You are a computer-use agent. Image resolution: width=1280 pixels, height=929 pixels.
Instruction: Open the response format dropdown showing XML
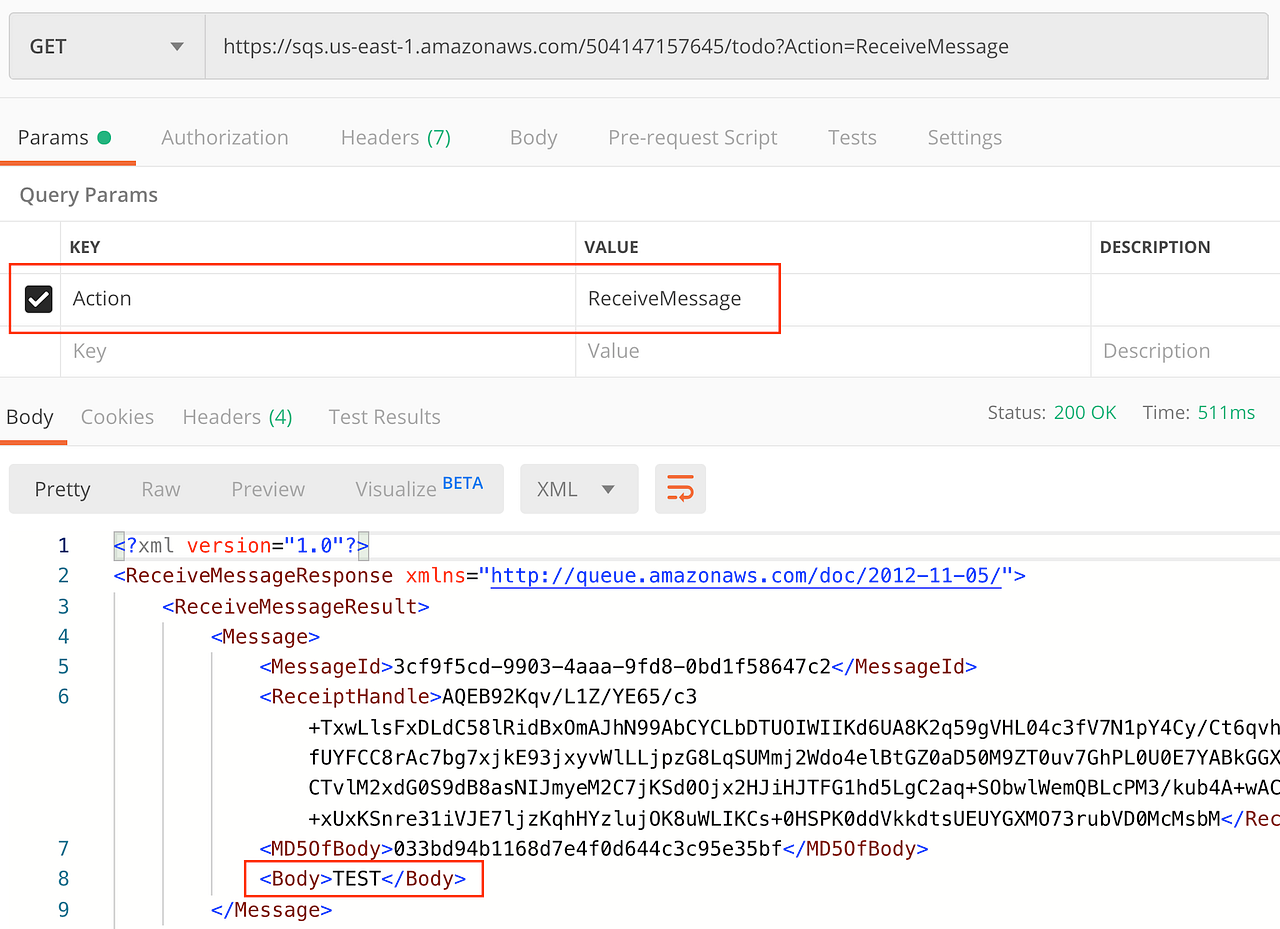click(x=578, y=489)
